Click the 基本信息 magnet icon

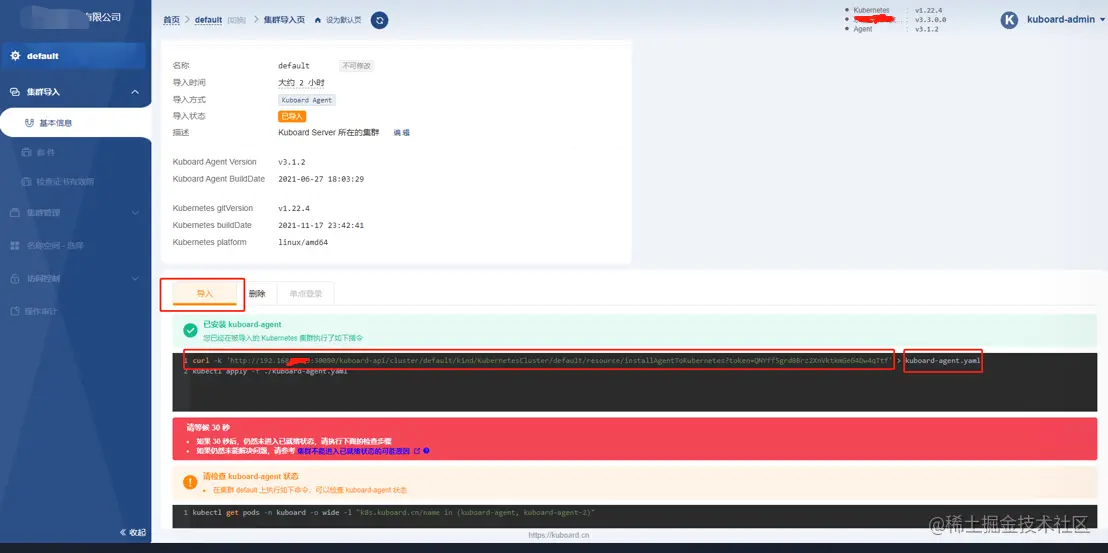click(x=29, y=123)
